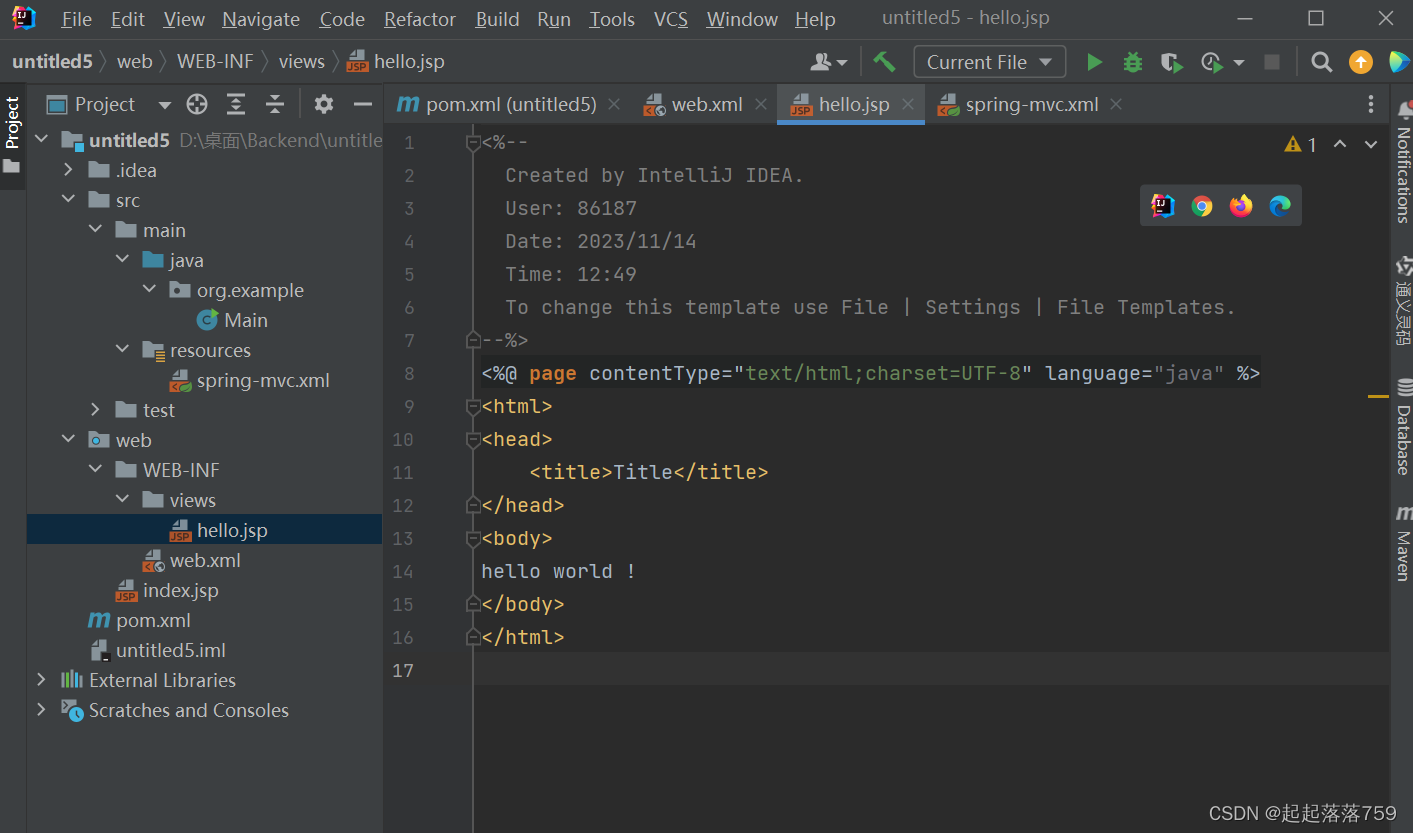Collapse the WEB-INF folder
1413x833 pixels.
click(95, 470)
